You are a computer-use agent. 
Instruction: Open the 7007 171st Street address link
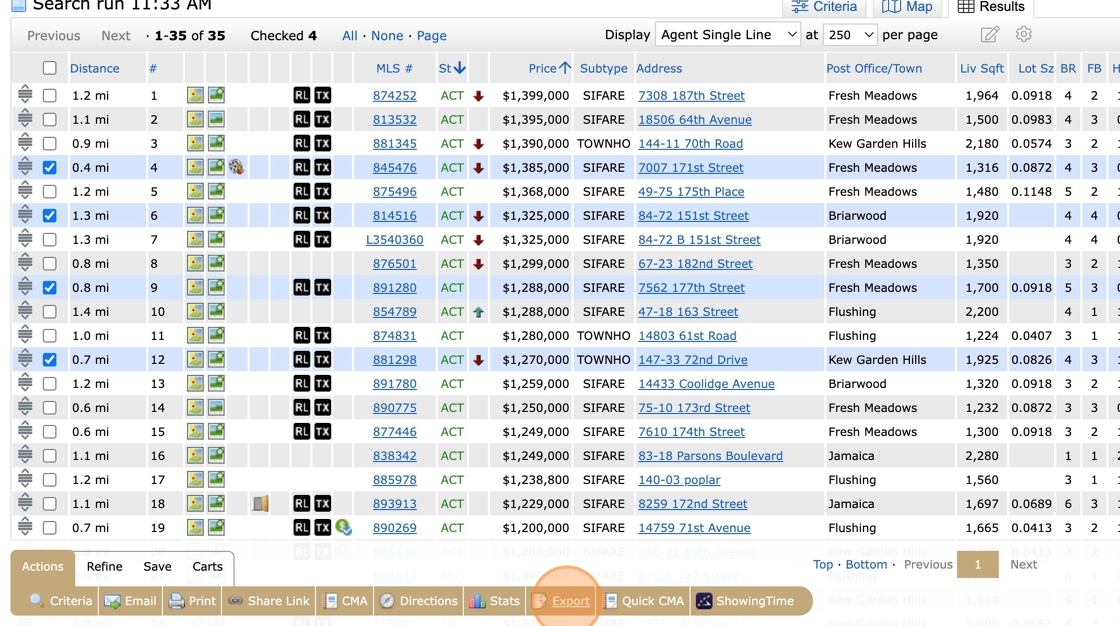click(x=690, y=168)
